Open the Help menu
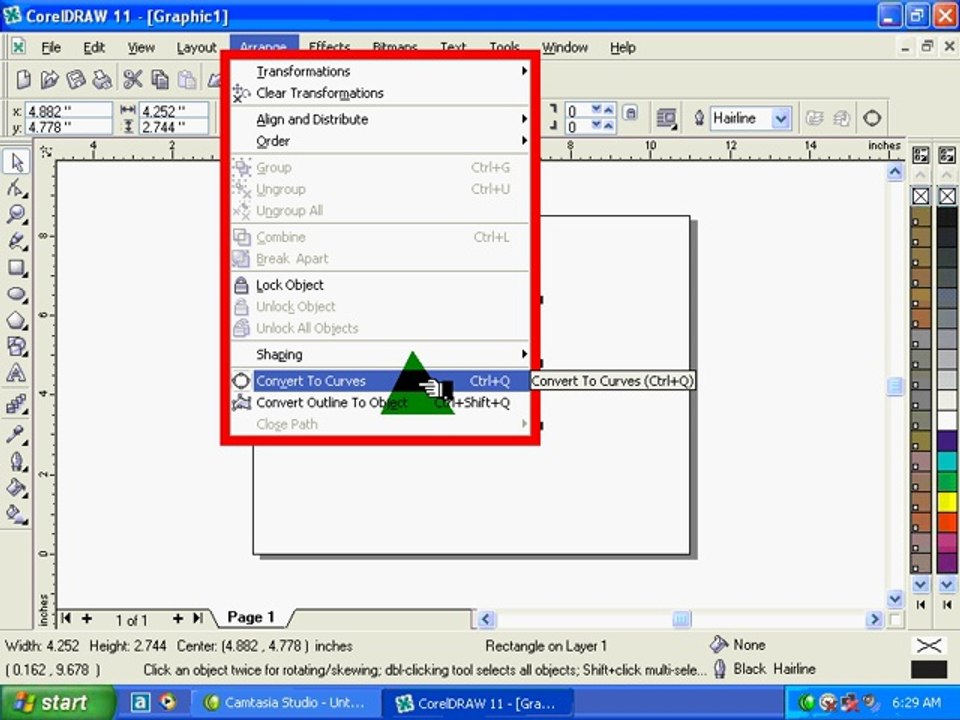Image resolution: width=960 pixels, height=720 pixels. point(623,47)
